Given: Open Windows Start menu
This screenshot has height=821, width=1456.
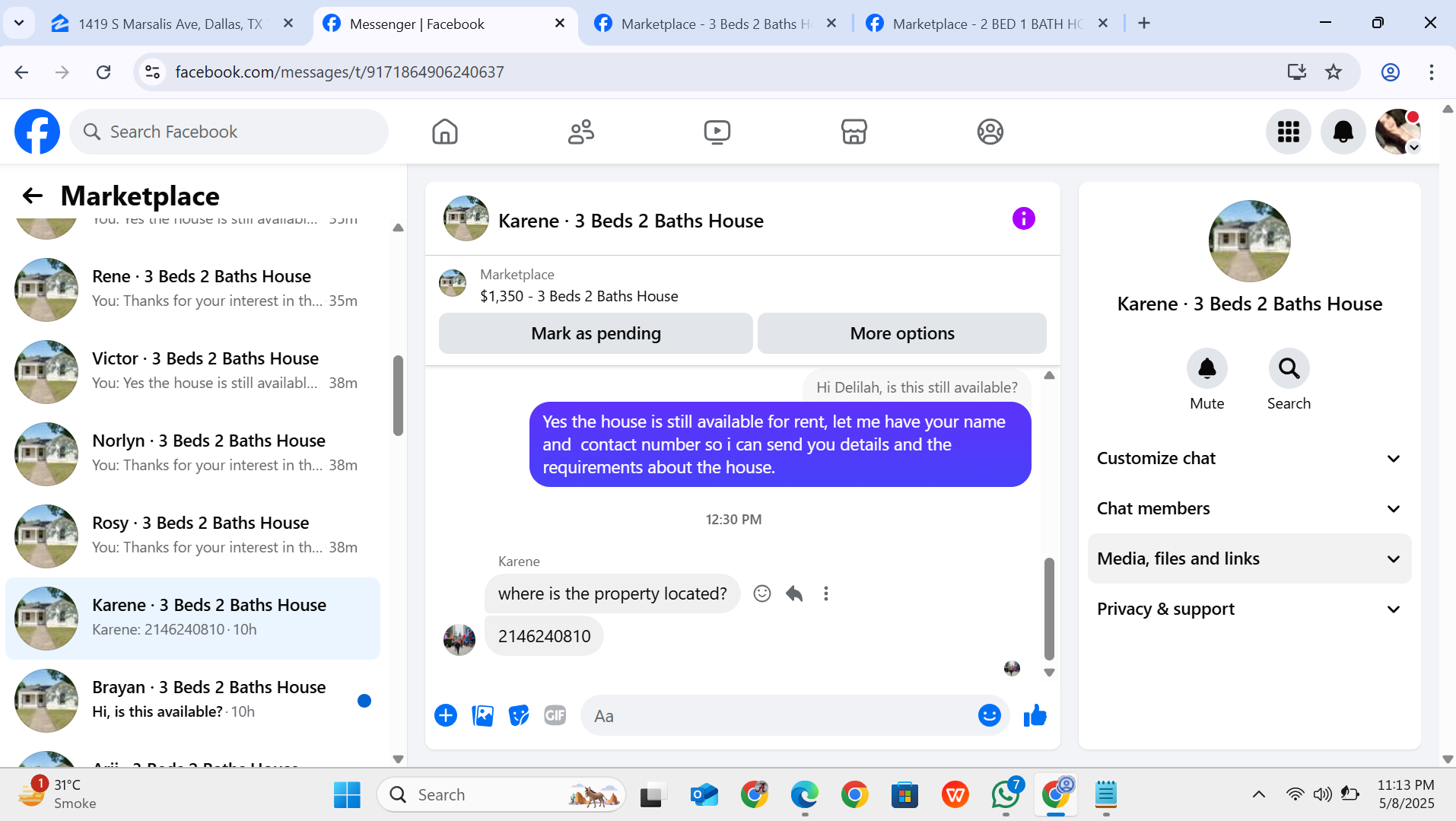Looking at the screenshot, I should pyautogui.click(x=348, y=795).
